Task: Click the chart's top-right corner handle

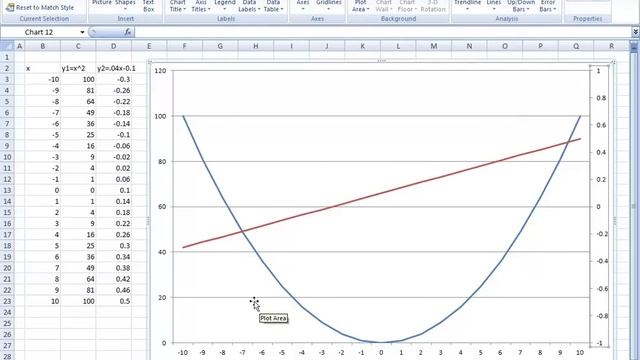Action: [x=613, y=62]
